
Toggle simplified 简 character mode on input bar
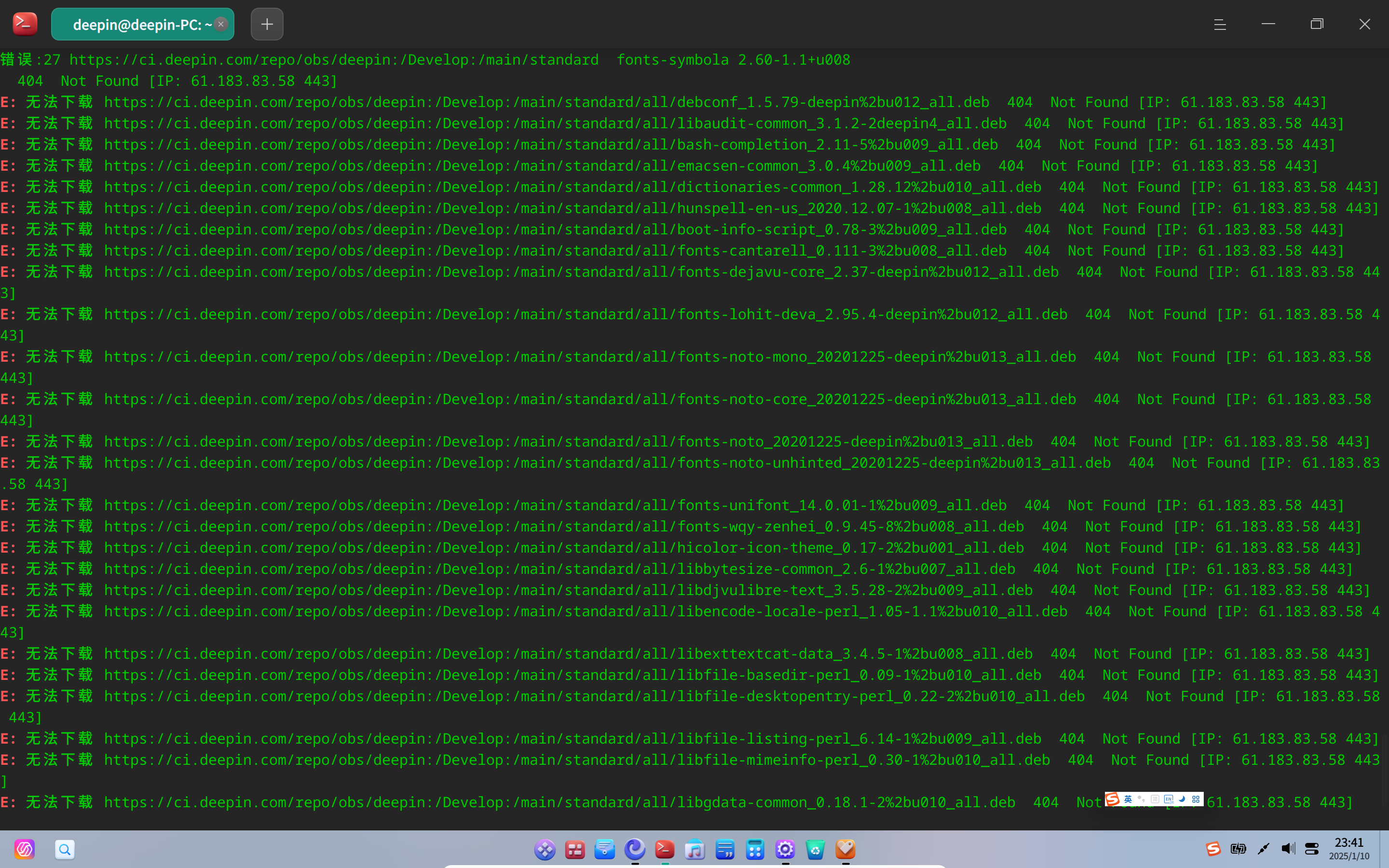click(1155, 799)
